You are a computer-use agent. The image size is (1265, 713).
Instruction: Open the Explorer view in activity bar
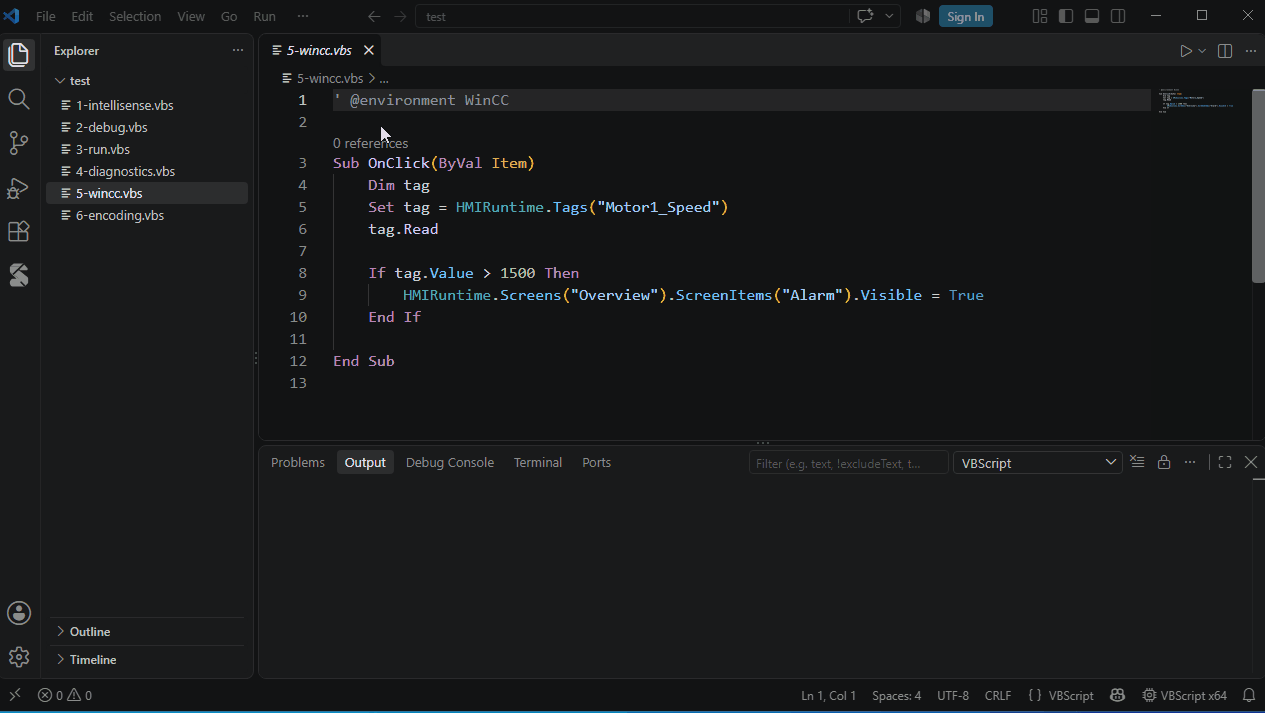[x=19, y=55]
